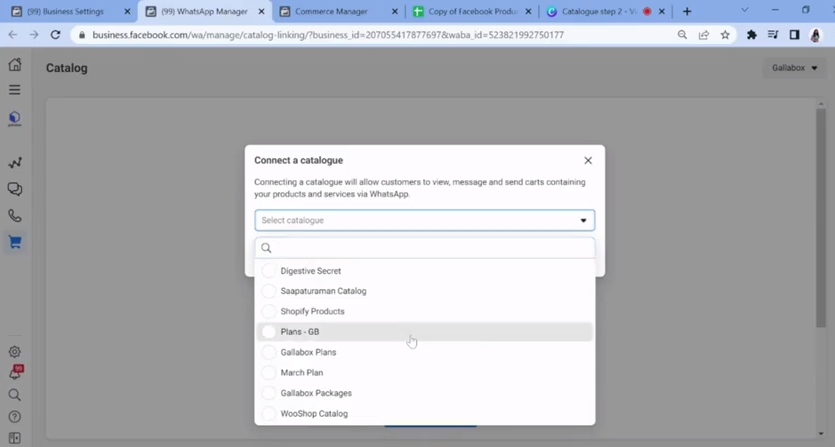The image size is (835, 447).
Task: Select the shopping cart catalog icon
Action: click(15, 242)
